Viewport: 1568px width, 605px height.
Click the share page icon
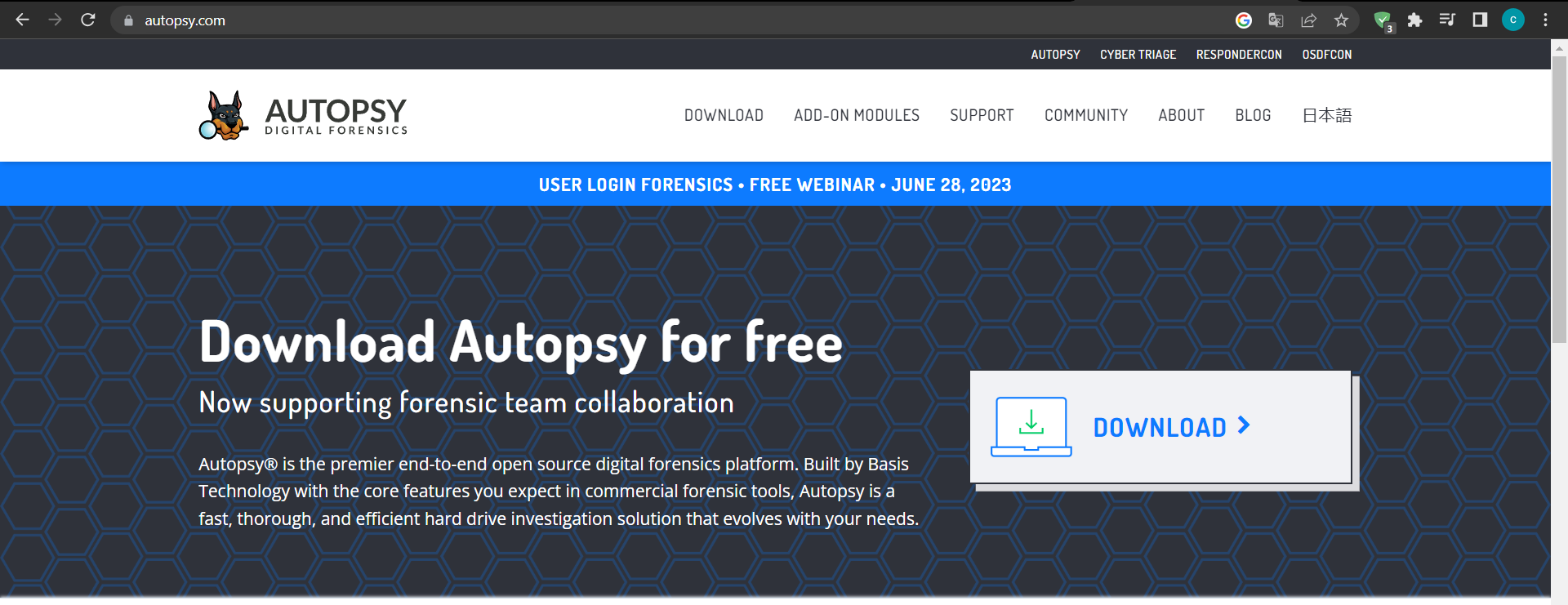click(x=1308, y=20)
